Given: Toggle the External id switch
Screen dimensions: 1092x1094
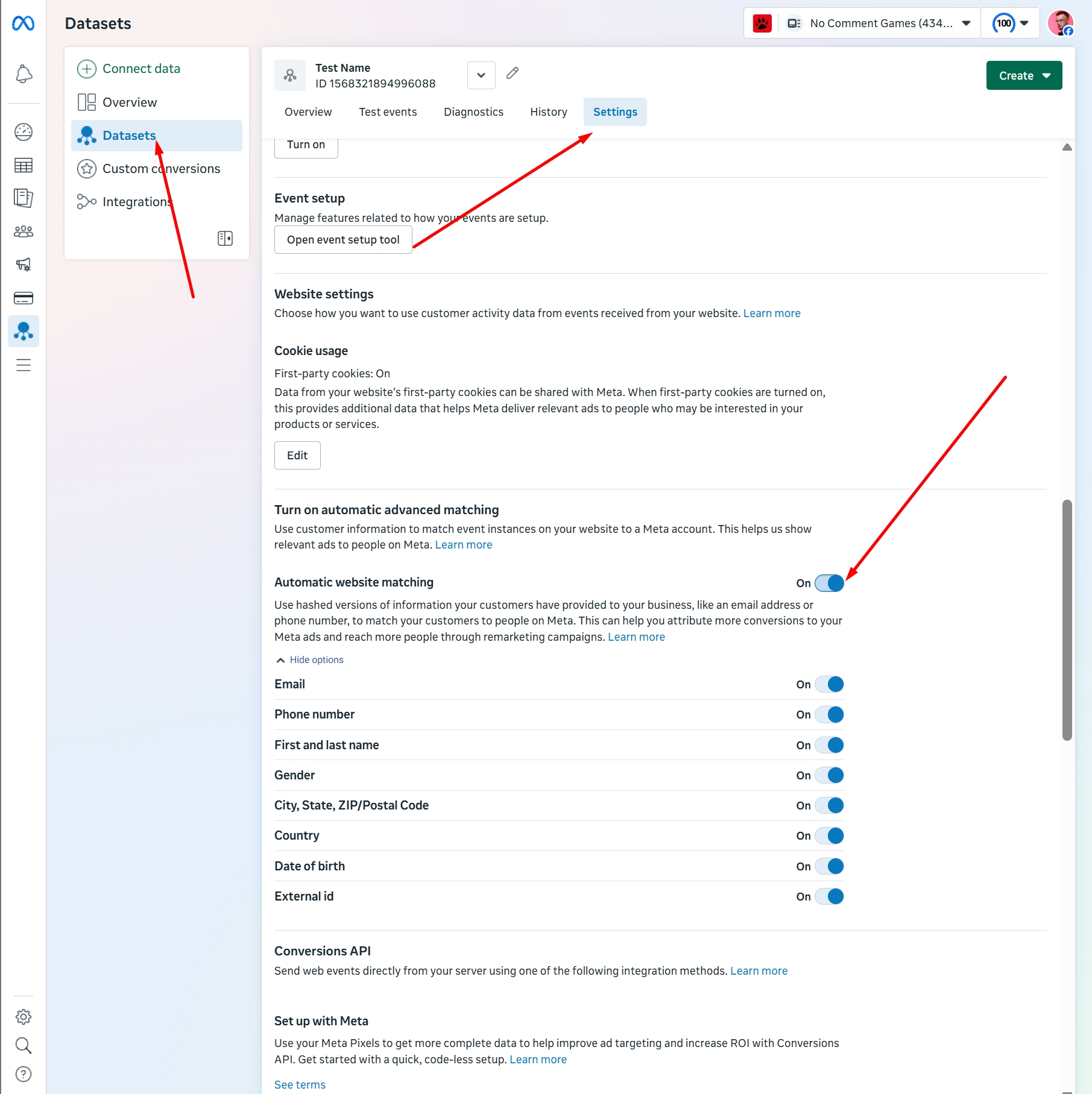Looking at the screenshot, I should [829, 896].
